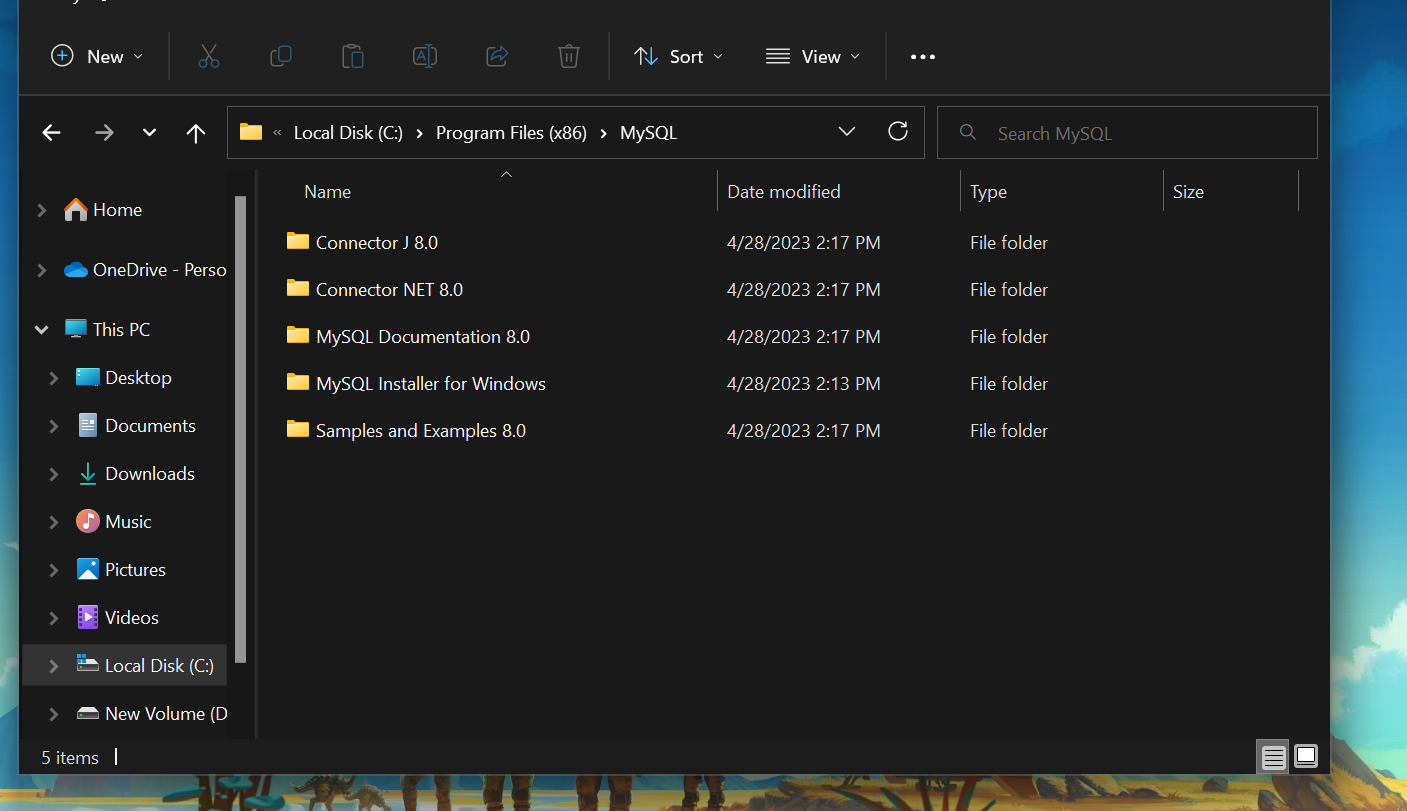Image resolution: width=1407 pixels, height=811 pixels.
Task: Click the MySQL Installer for Windows folder icon
Action: click(x=297, y=382)
